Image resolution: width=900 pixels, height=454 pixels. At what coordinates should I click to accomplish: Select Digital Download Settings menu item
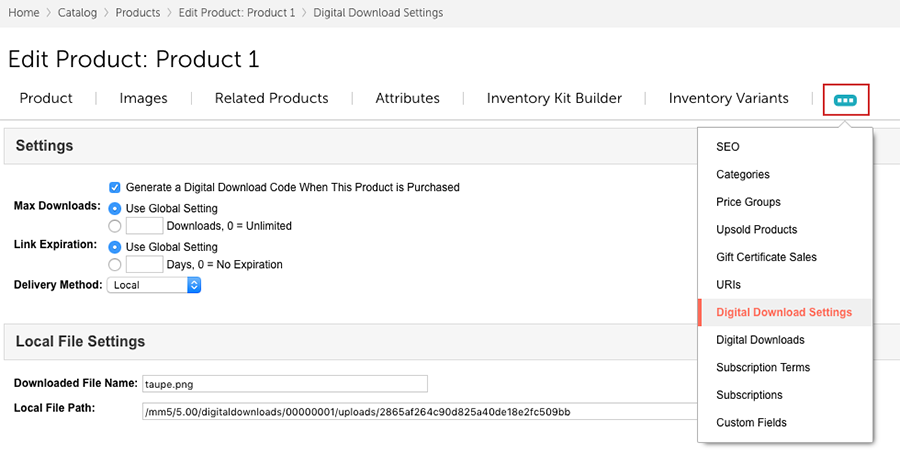coord(785,312)
